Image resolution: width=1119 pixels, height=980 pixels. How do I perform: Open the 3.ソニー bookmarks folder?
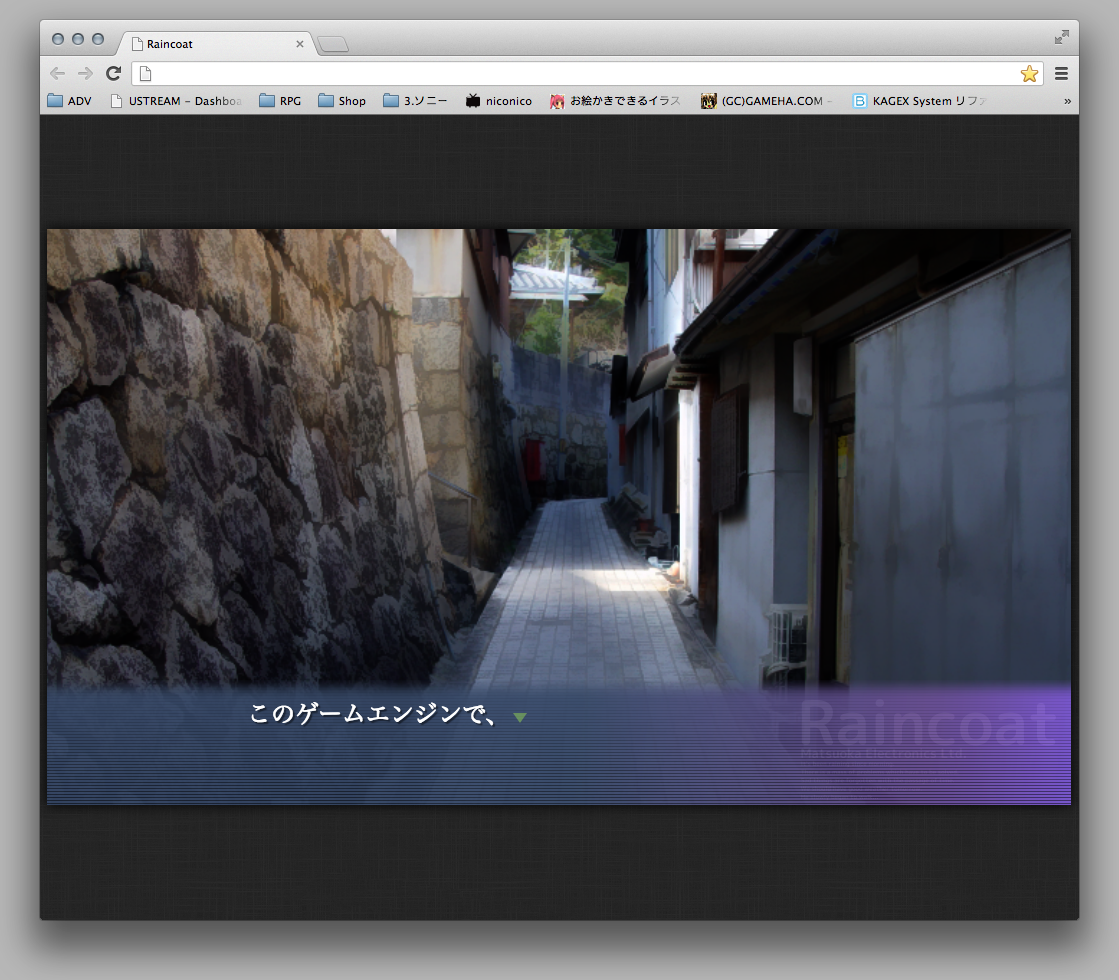(x=415, y=101)
